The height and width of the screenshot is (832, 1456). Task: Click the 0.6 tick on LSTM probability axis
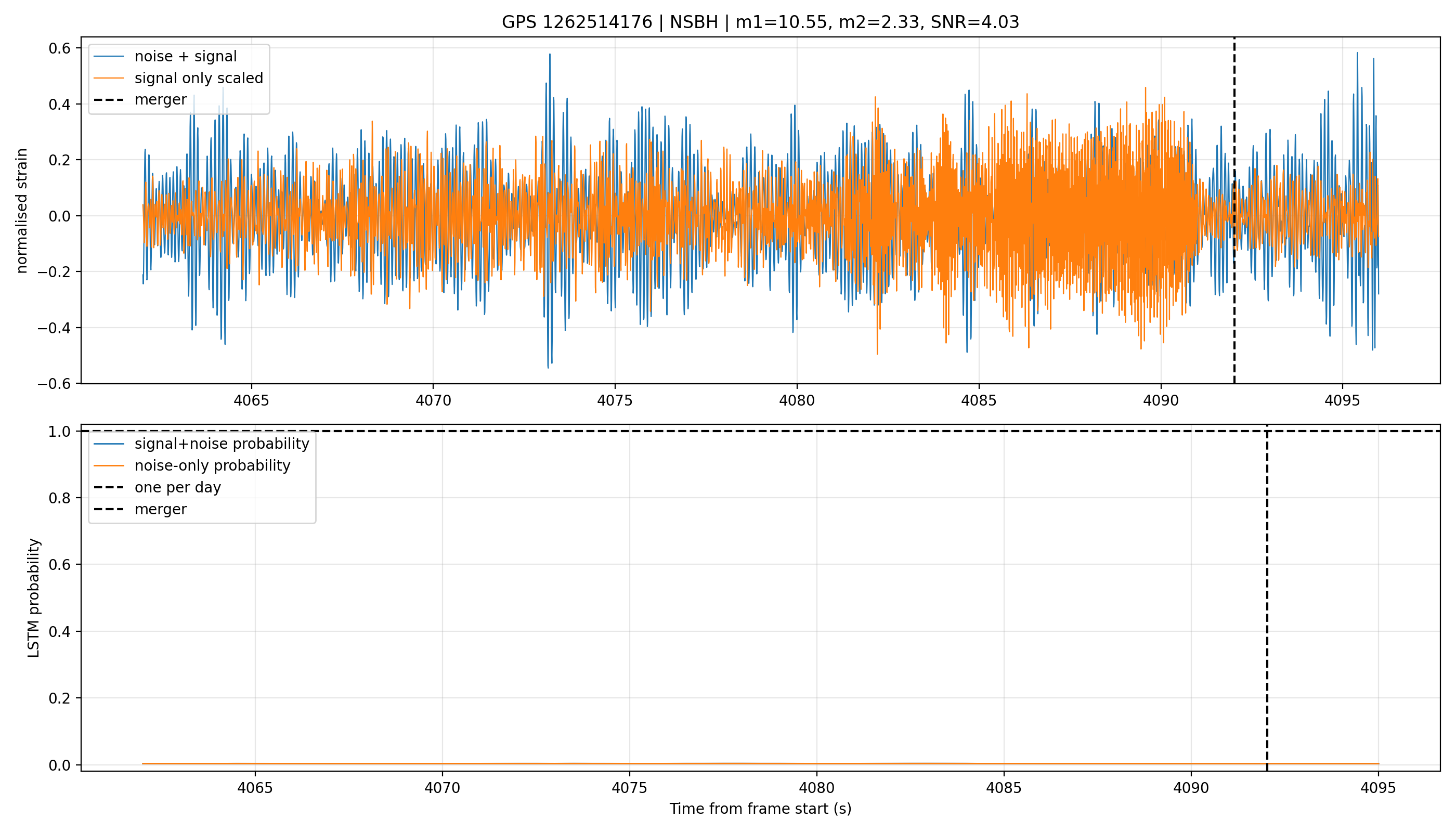click(60, 565)
